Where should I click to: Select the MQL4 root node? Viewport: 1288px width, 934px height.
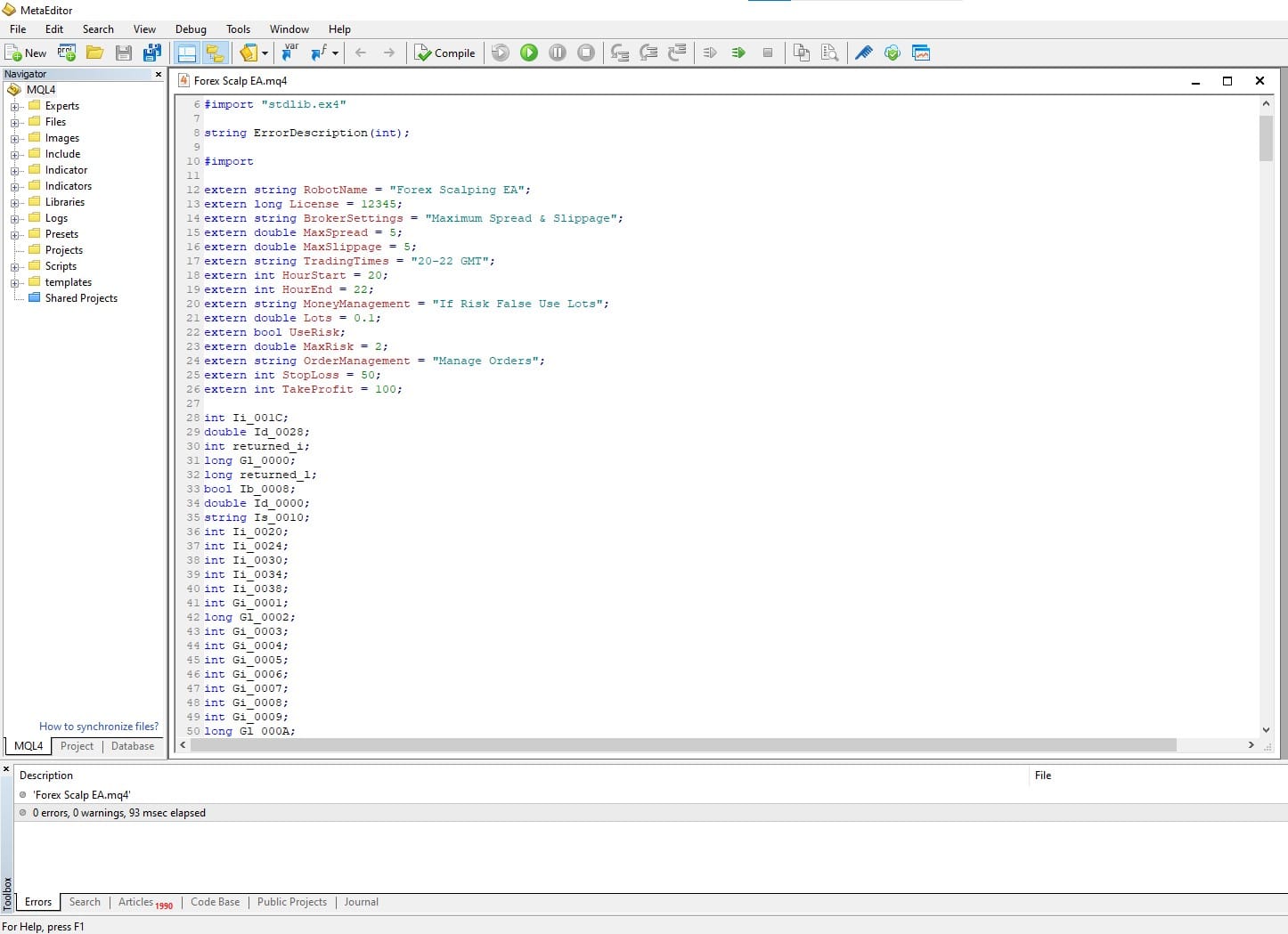[40, 90]
